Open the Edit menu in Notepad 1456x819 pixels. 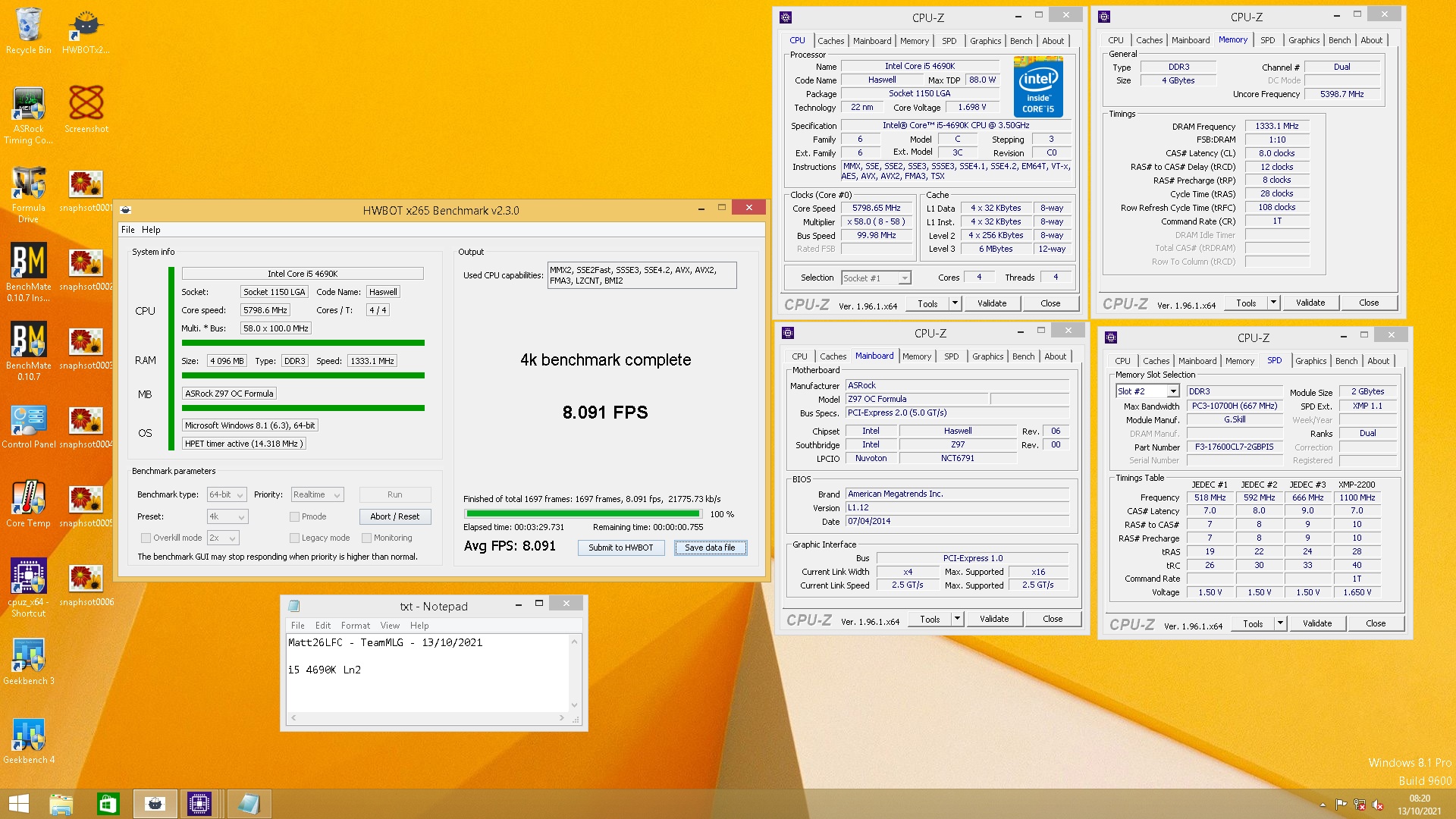(323, 626)
